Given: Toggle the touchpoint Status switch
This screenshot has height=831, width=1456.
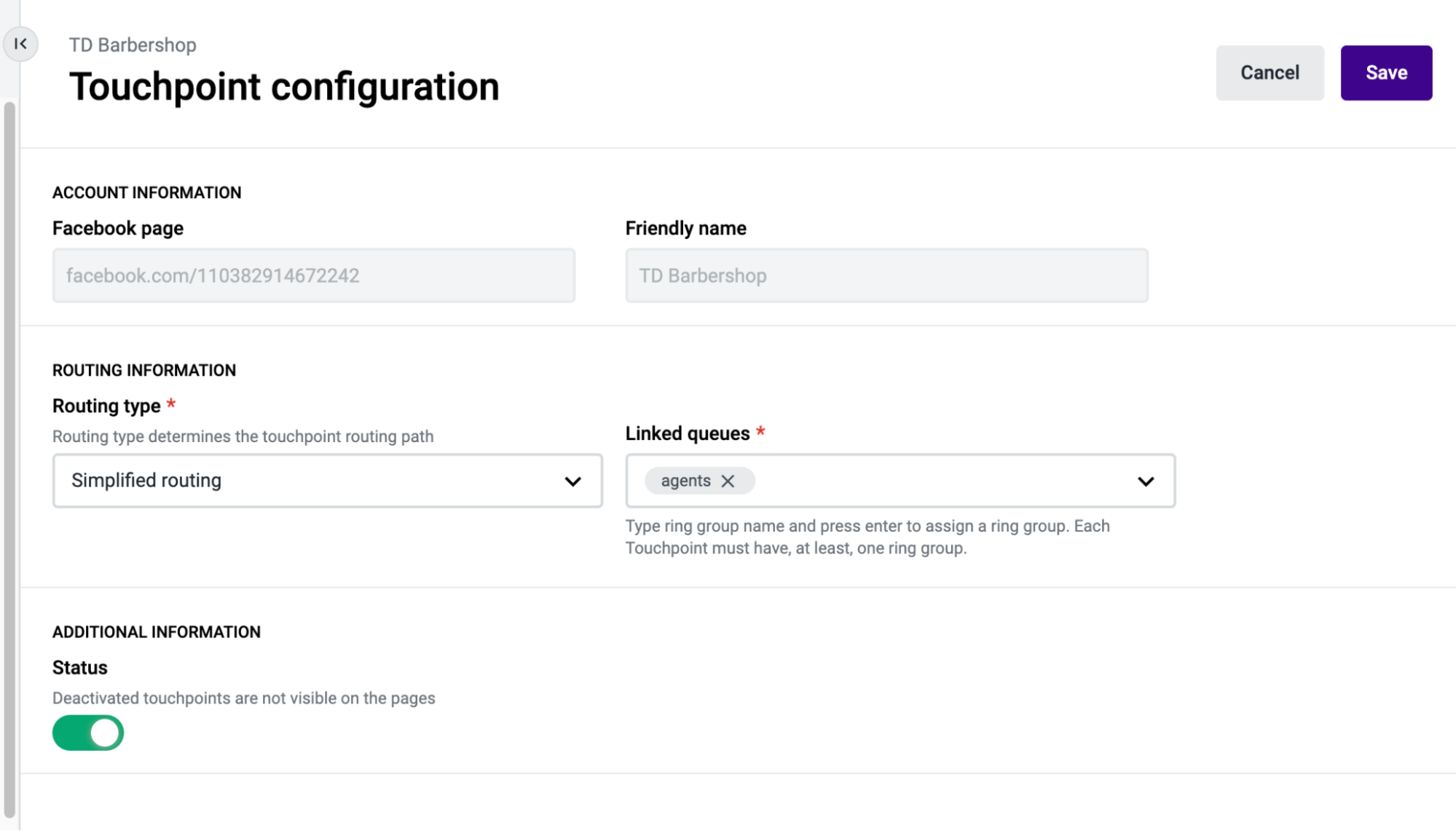Looking at the screenshot, I should click(x=88, y=733).
